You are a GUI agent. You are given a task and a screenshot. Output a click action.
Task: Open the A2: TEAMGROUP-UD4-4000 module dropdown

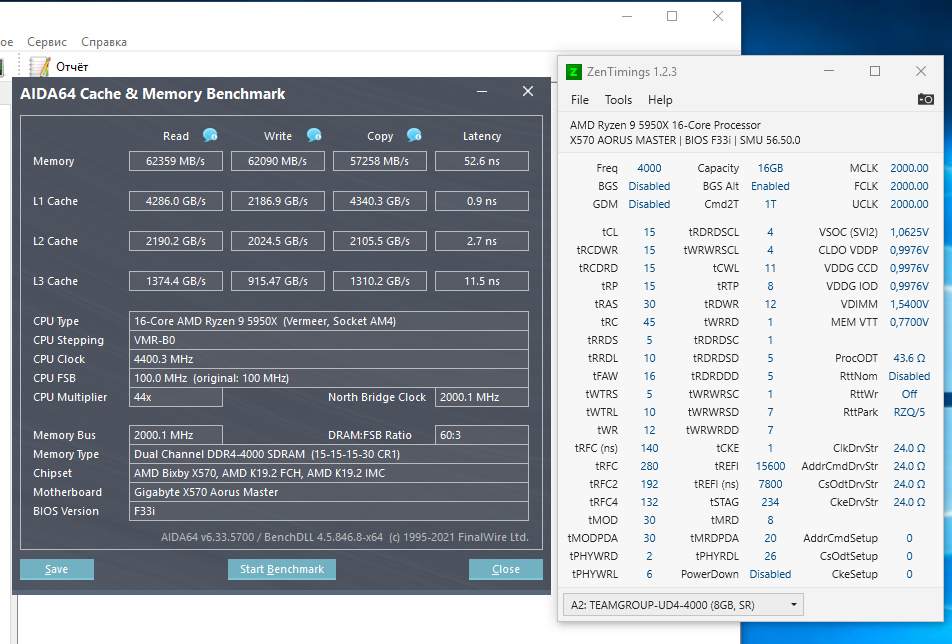click(x=683, y=605)
